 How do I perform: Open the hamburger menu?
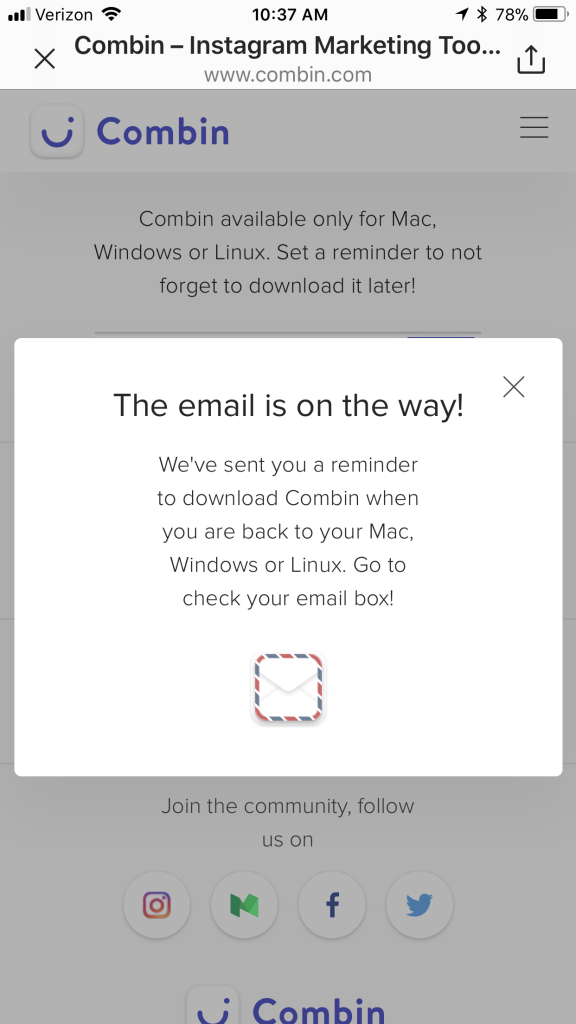click(x=534, y=127)
